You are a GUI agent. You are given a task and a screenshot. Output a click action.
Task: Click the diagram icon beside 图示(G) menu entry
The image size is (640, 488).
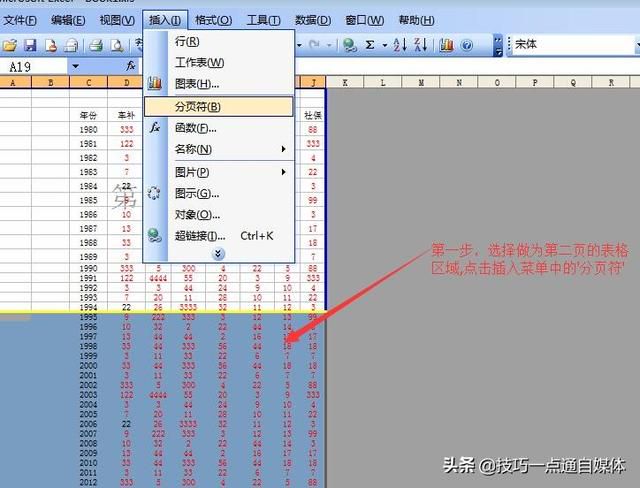pyautogui.click(x=154, y=193)
